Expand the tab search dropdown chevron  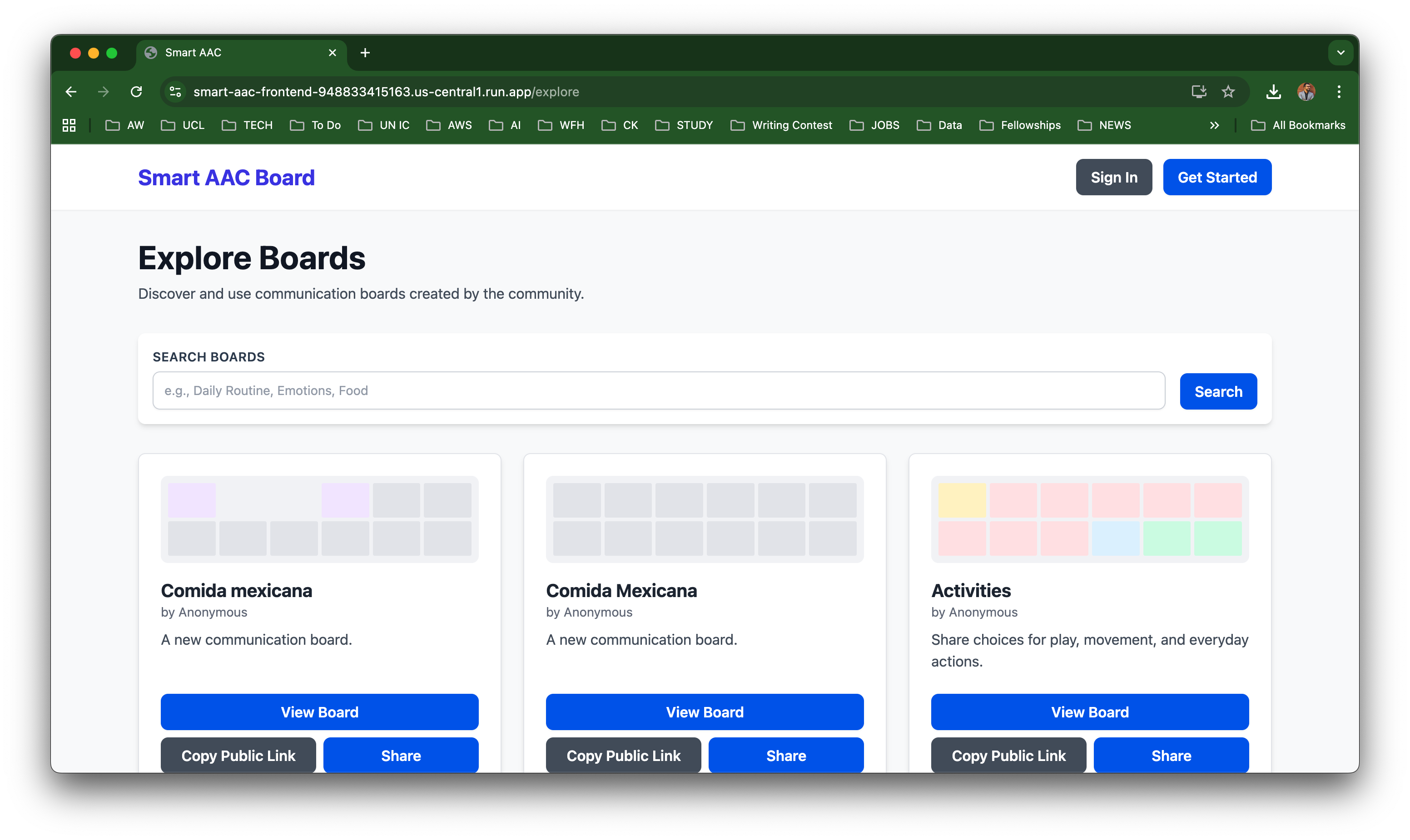pyautogui.click(x=1340, y=53)
